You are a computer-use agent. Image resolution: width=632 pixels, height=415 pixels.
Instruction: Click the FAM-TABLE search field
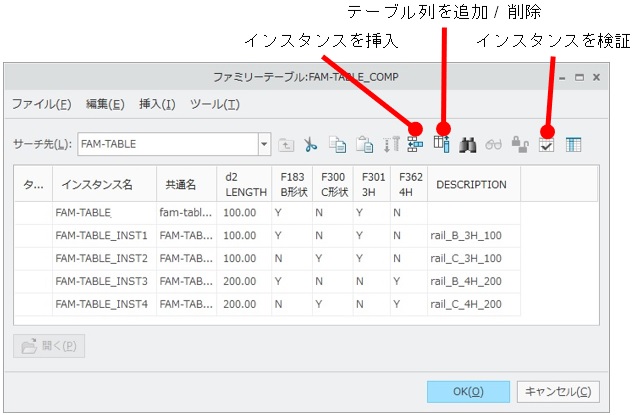click(x=168, y=144)
